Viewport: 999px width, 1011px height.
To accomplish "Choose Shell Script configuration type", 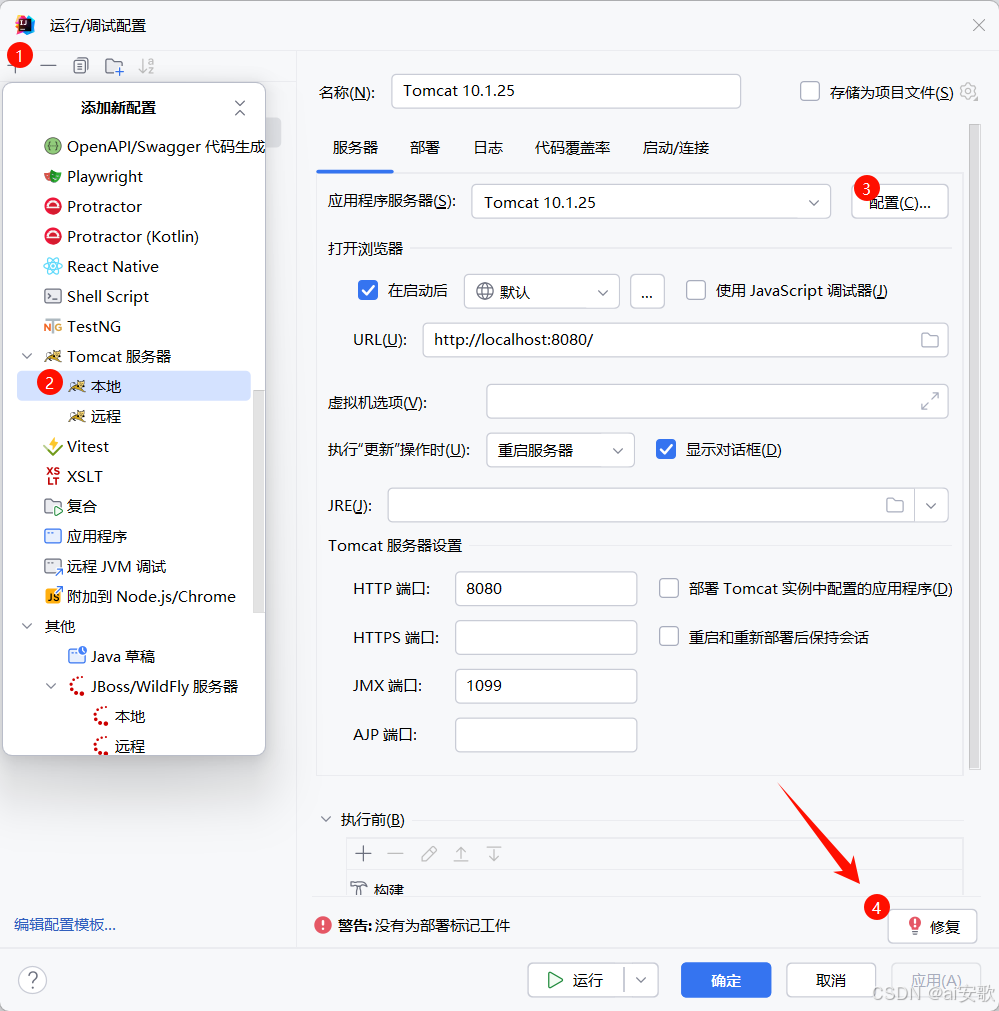I will 96,297.
